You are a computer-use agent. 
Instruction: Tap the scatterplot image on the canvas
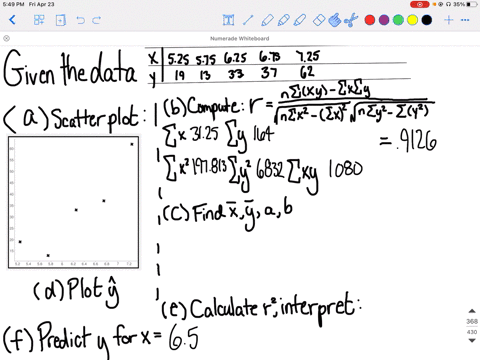[x=74, y=202]
